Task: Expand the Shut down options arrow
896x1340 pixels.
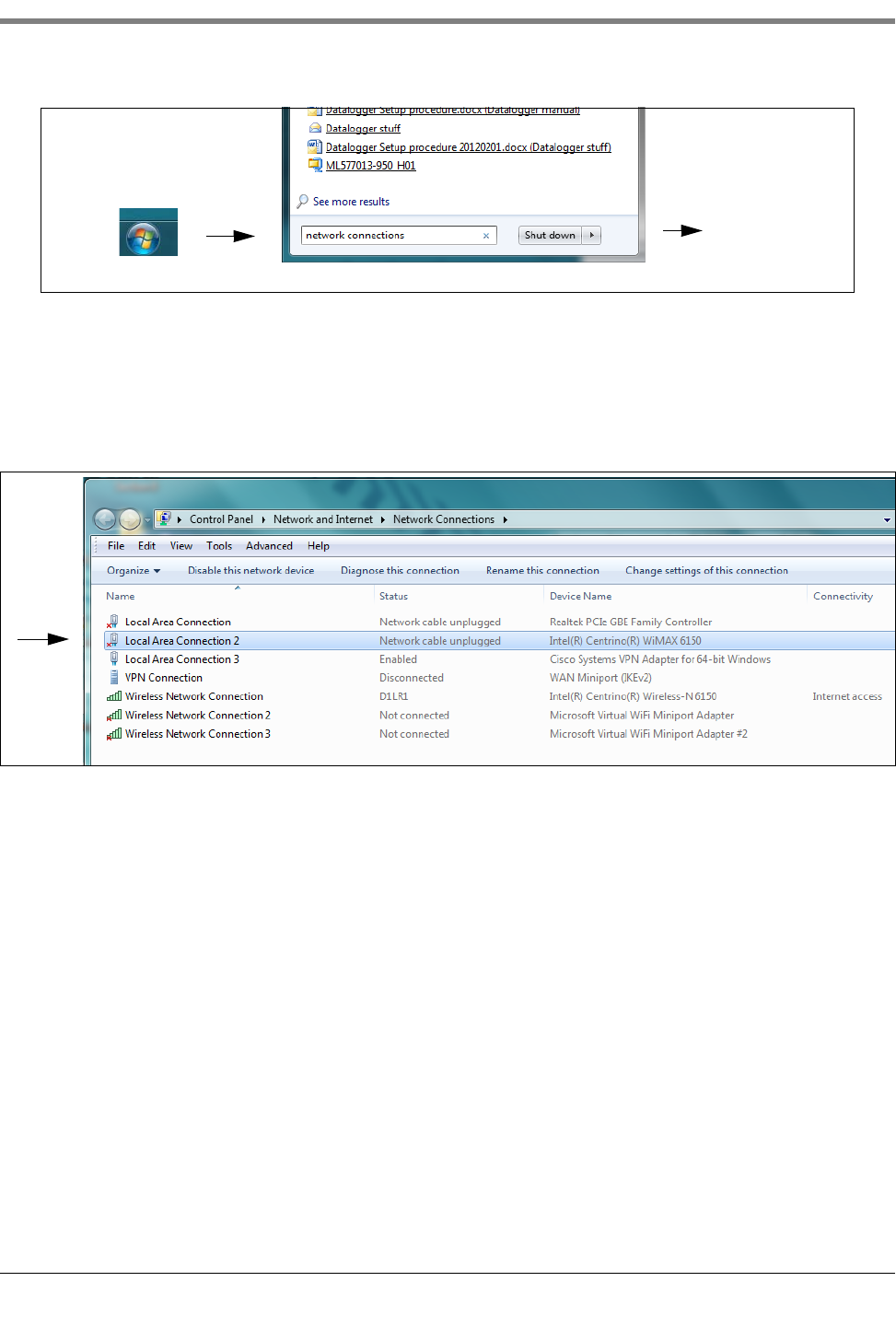Action: [591, 236]
